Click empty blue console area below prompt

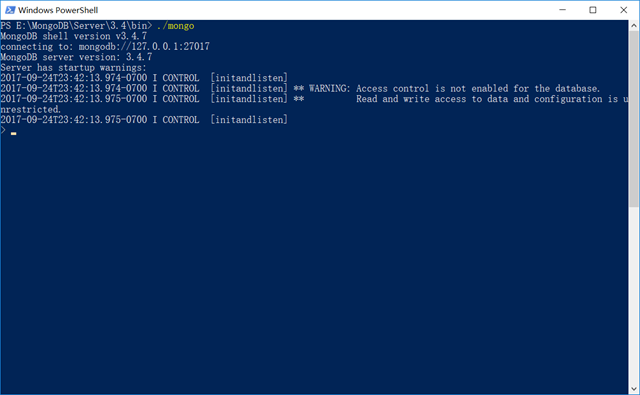314,261
